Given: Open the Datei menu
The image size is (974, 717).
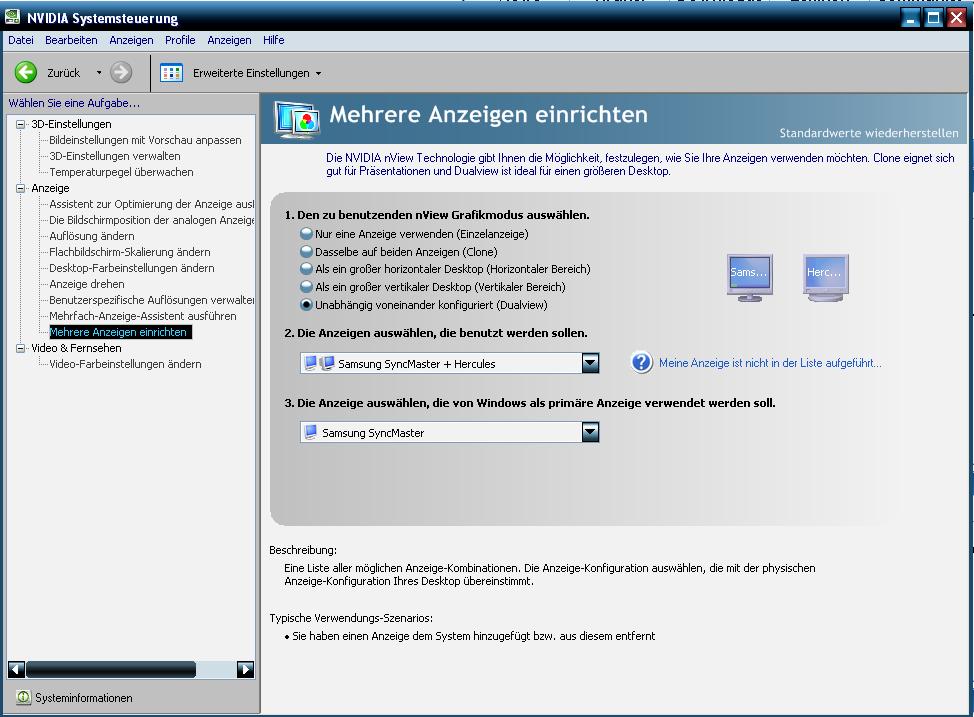Looking at the screenshot, I should 21,40.
